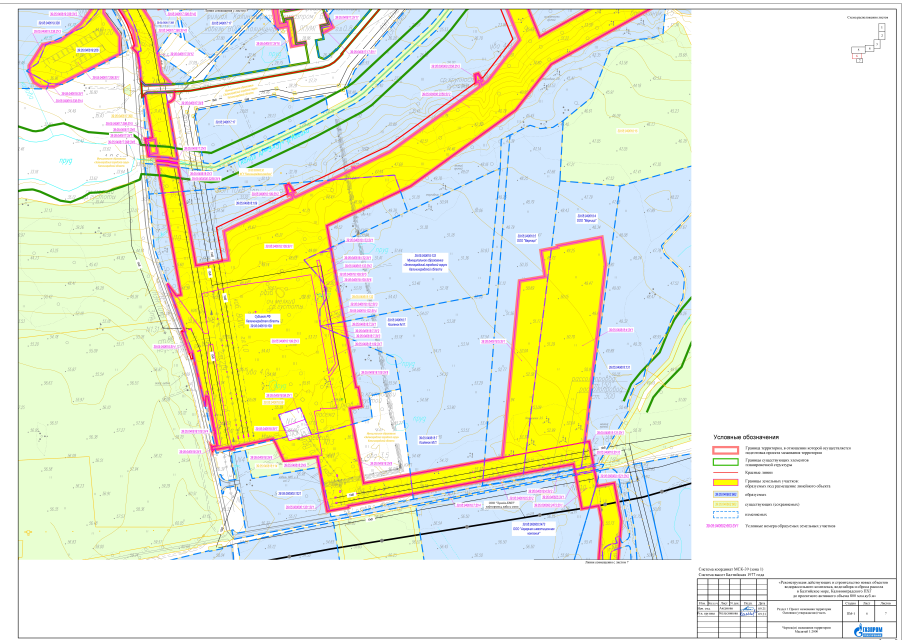
Task: Click the blue formed-plots legend swatch
Action: point(724,495)
